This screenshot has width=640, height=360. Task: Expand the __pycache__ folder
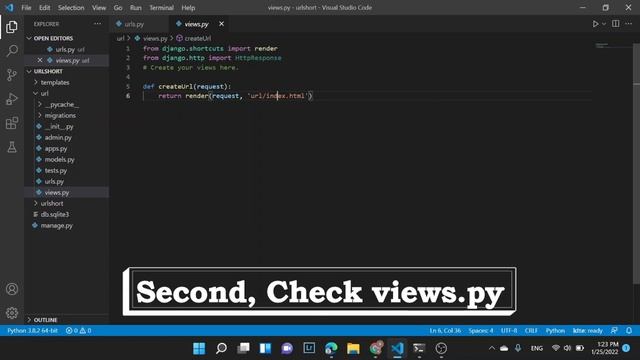pyautogui.click(x=67, y=104)
